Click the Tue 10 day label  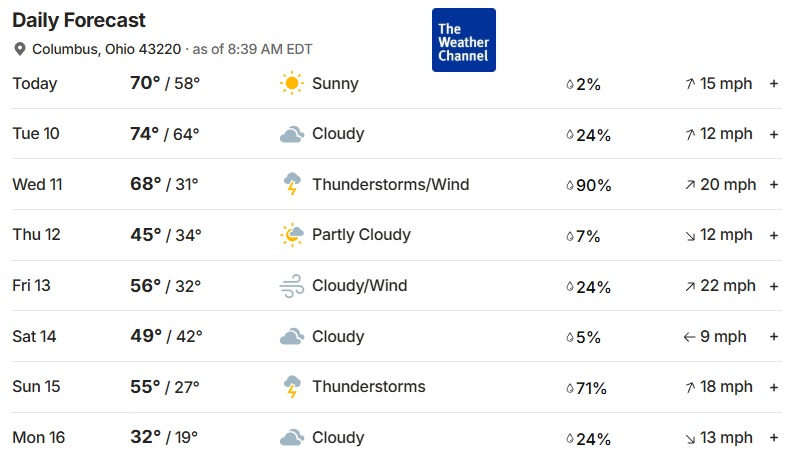[x=36, y=134]
